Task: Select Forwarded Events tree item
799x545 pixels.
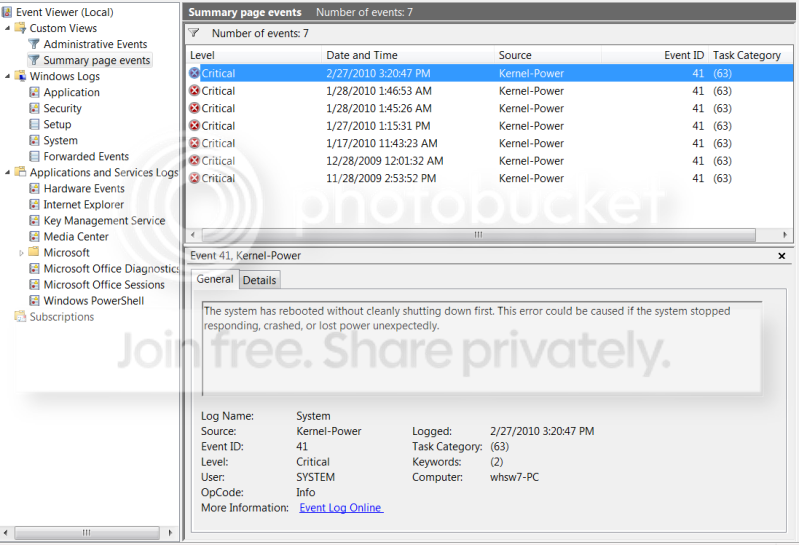Action: (86, 156)
